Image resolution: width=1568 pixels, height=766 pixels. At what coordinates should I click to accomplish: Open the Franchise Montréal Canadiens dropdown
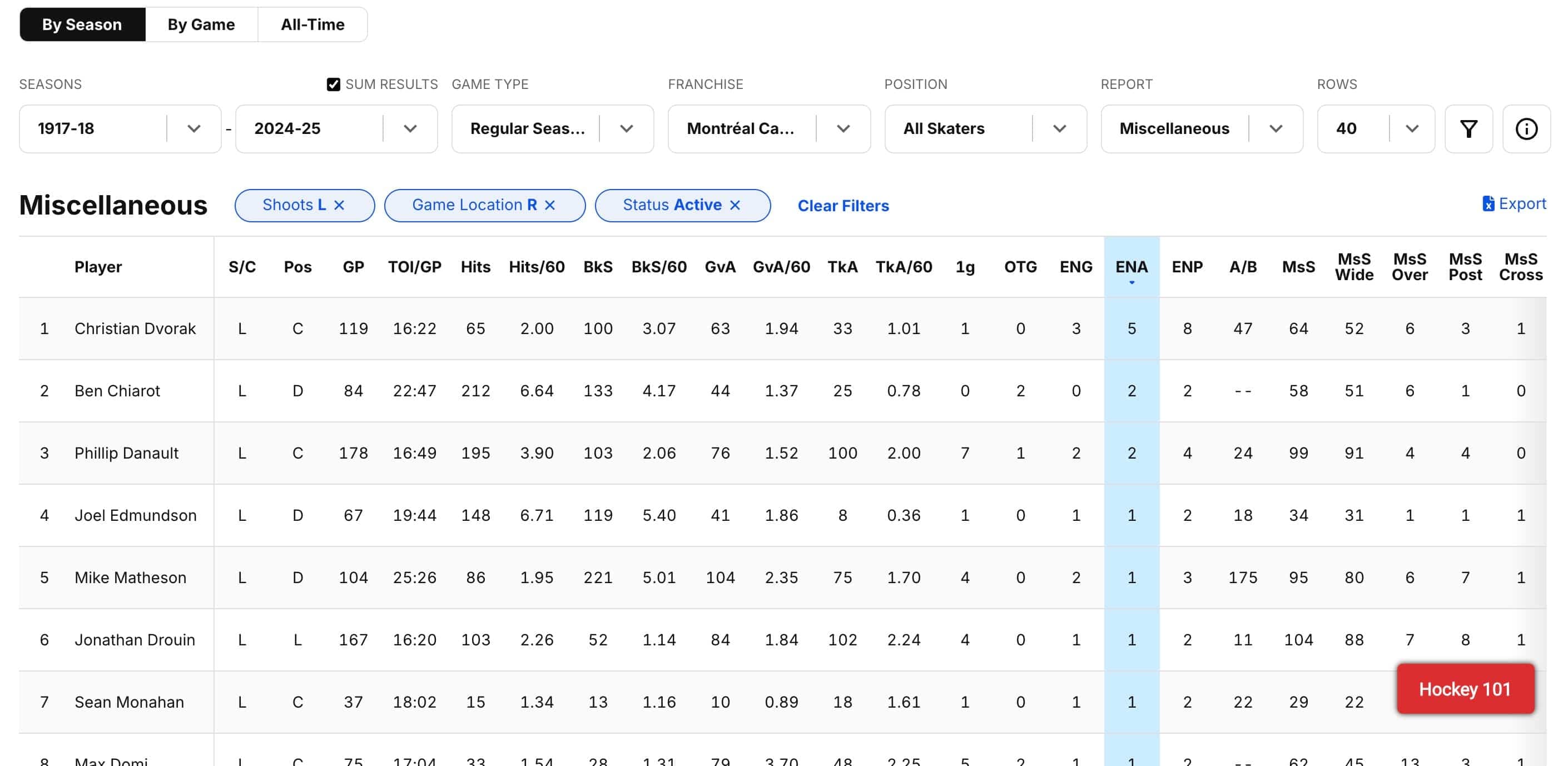tap(842, 128)
